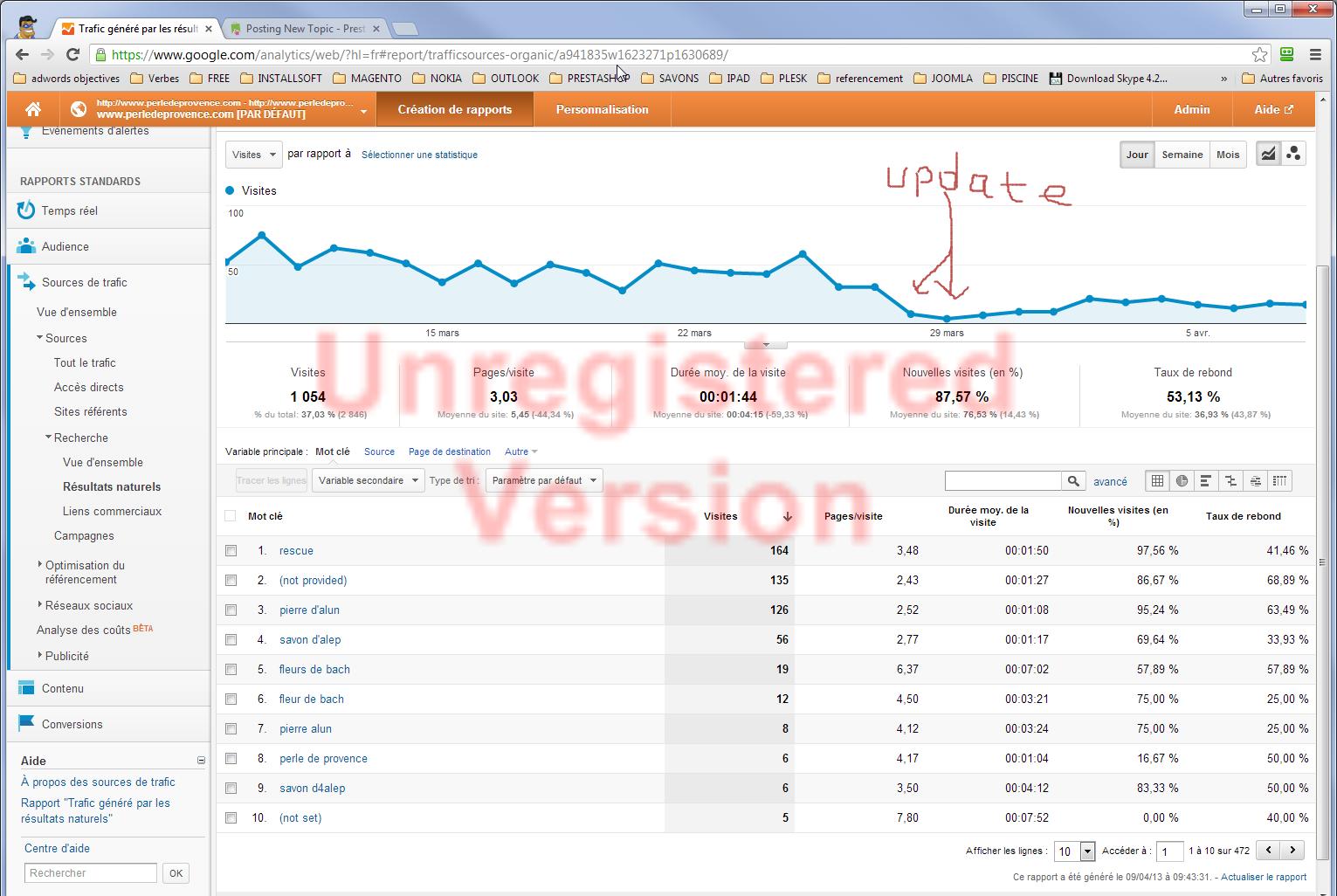Open the Contenu section icon

pyautogui.click(x=26, y=688)
